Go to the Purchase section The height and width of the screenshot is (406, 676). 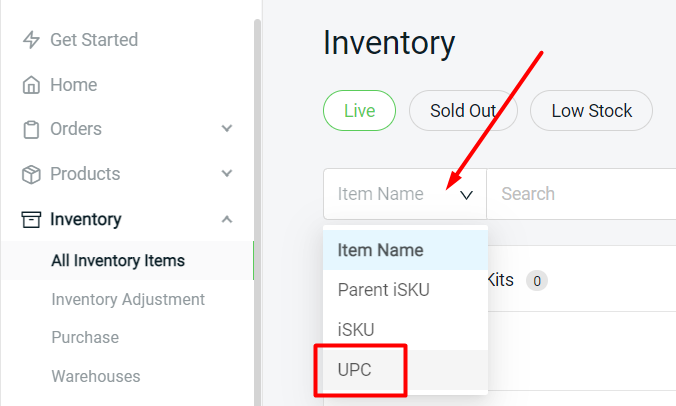tap(85, 337)
